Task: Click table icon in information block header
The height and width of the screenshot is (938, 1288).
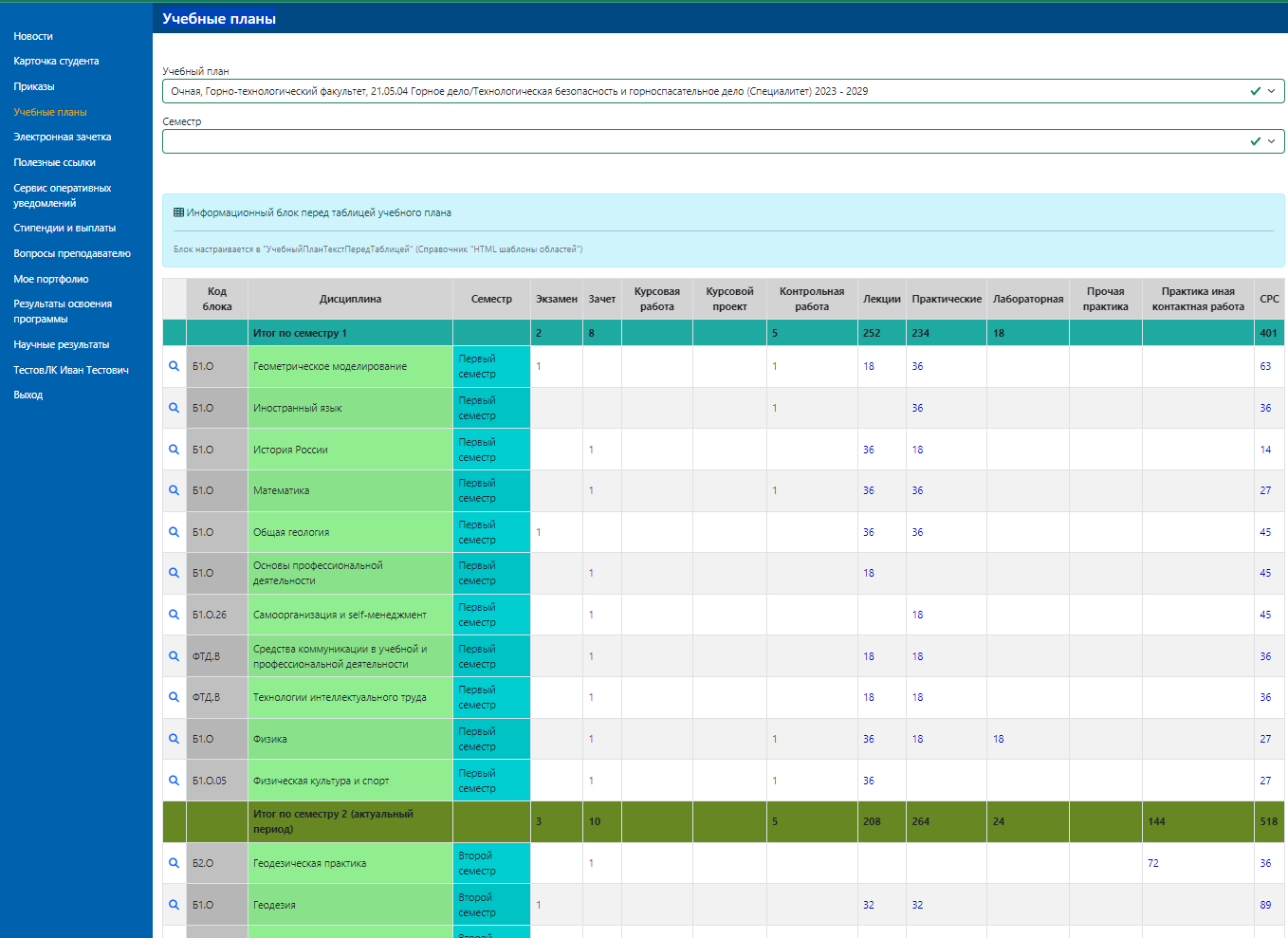Action: [178, 212]
